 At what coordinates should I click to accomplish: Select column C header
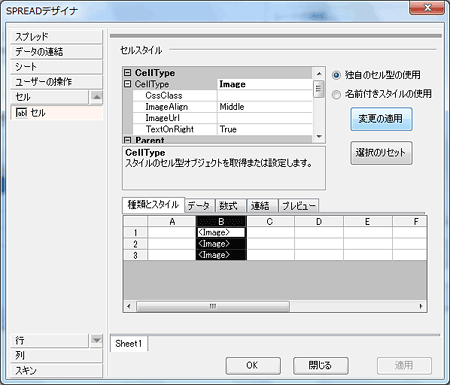click(270, 221)
